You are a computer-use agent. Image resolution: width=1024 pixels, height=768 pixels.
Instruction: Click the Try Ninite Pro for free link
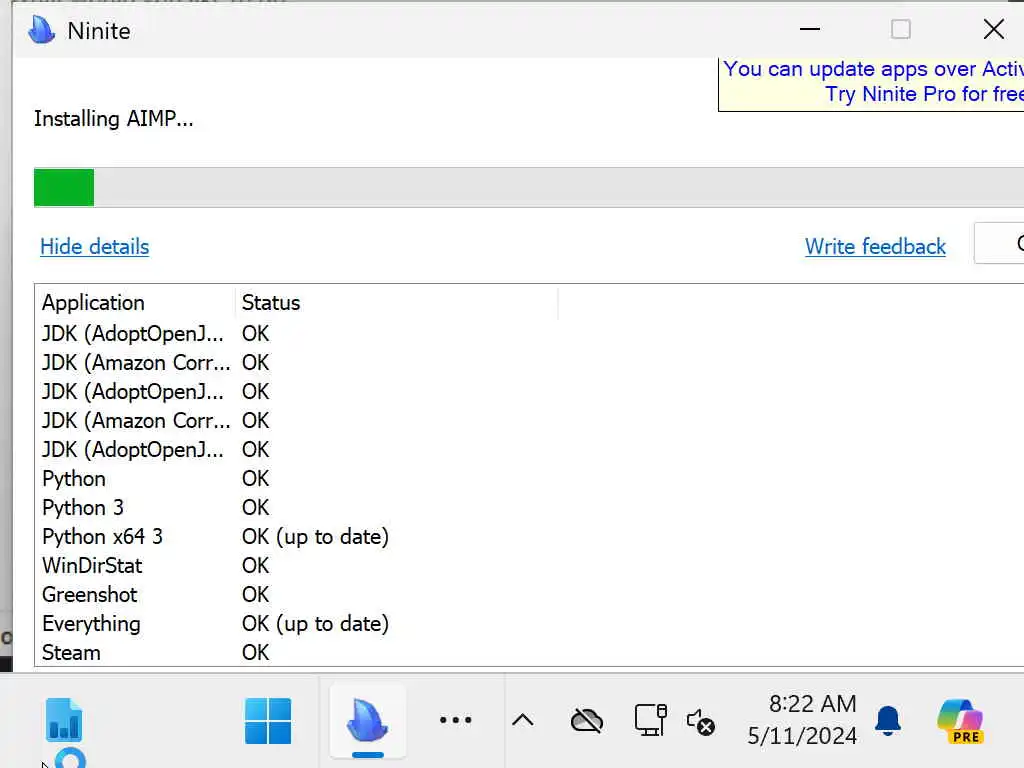point(924,94)
